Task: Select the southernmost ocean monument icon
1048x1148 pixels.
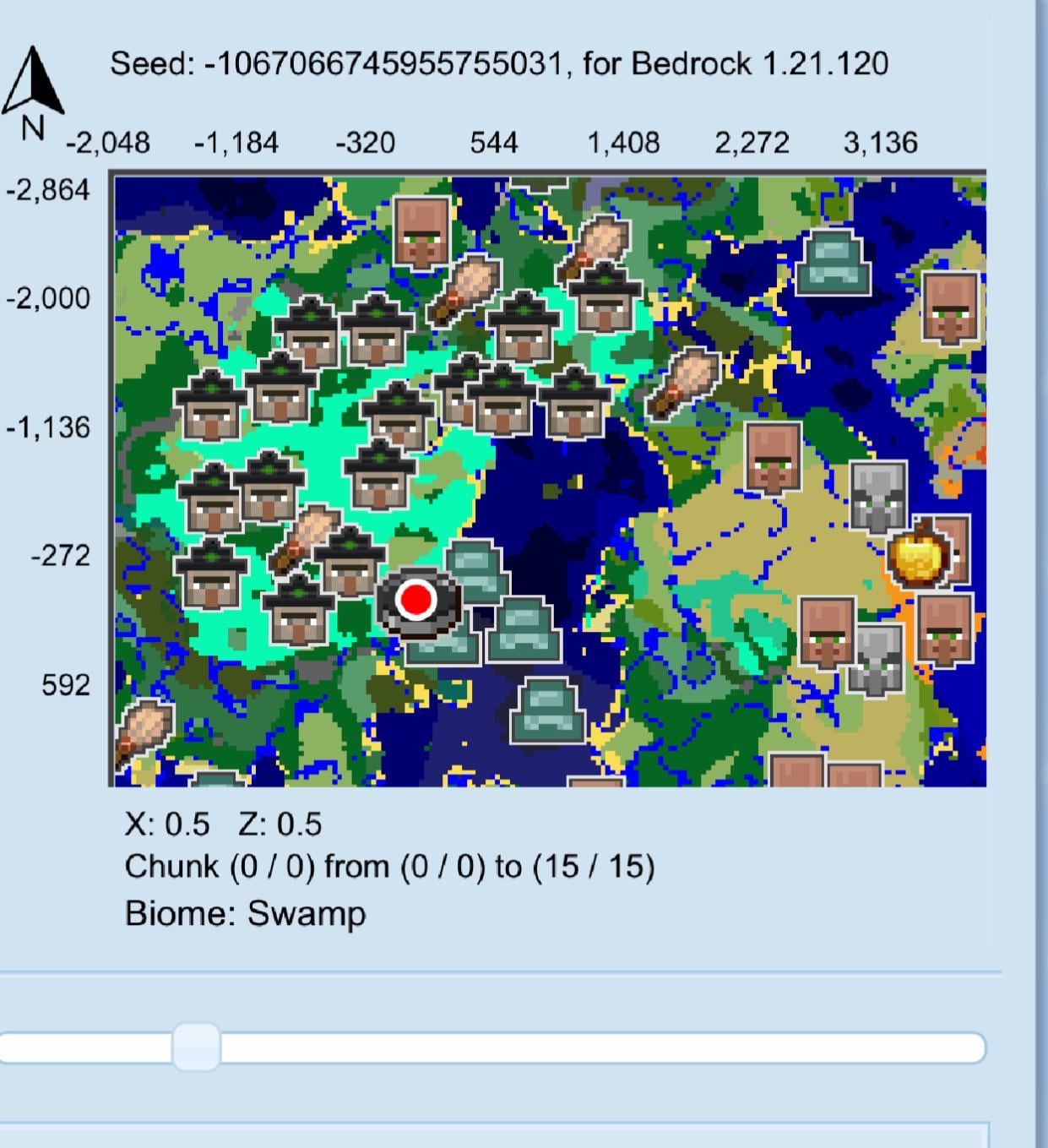Action: point(548,710)
